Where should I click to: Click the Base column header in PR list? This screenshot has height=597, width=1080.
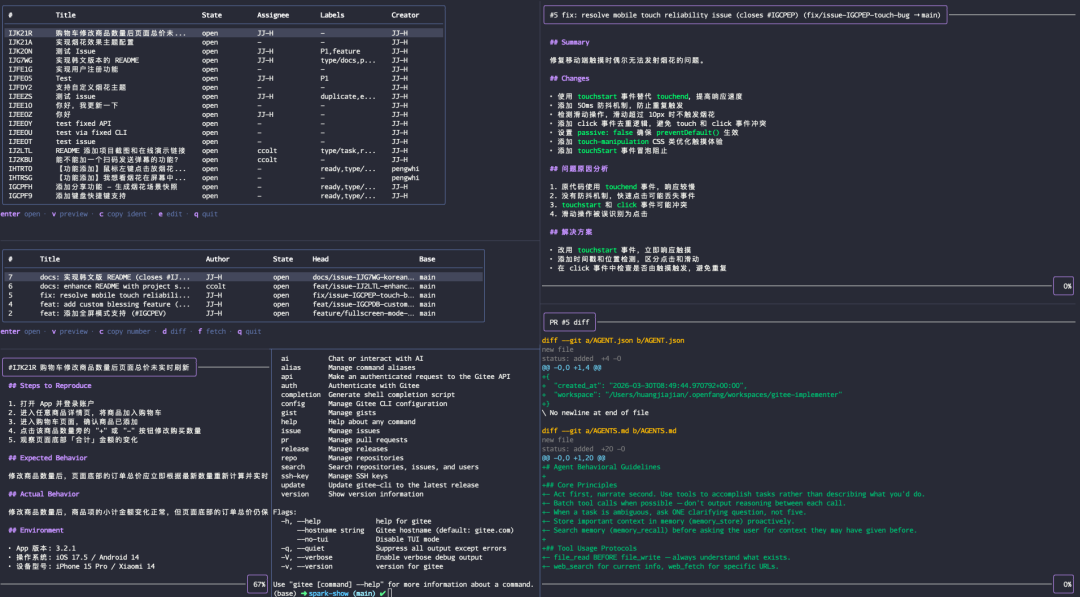[427, 259]
